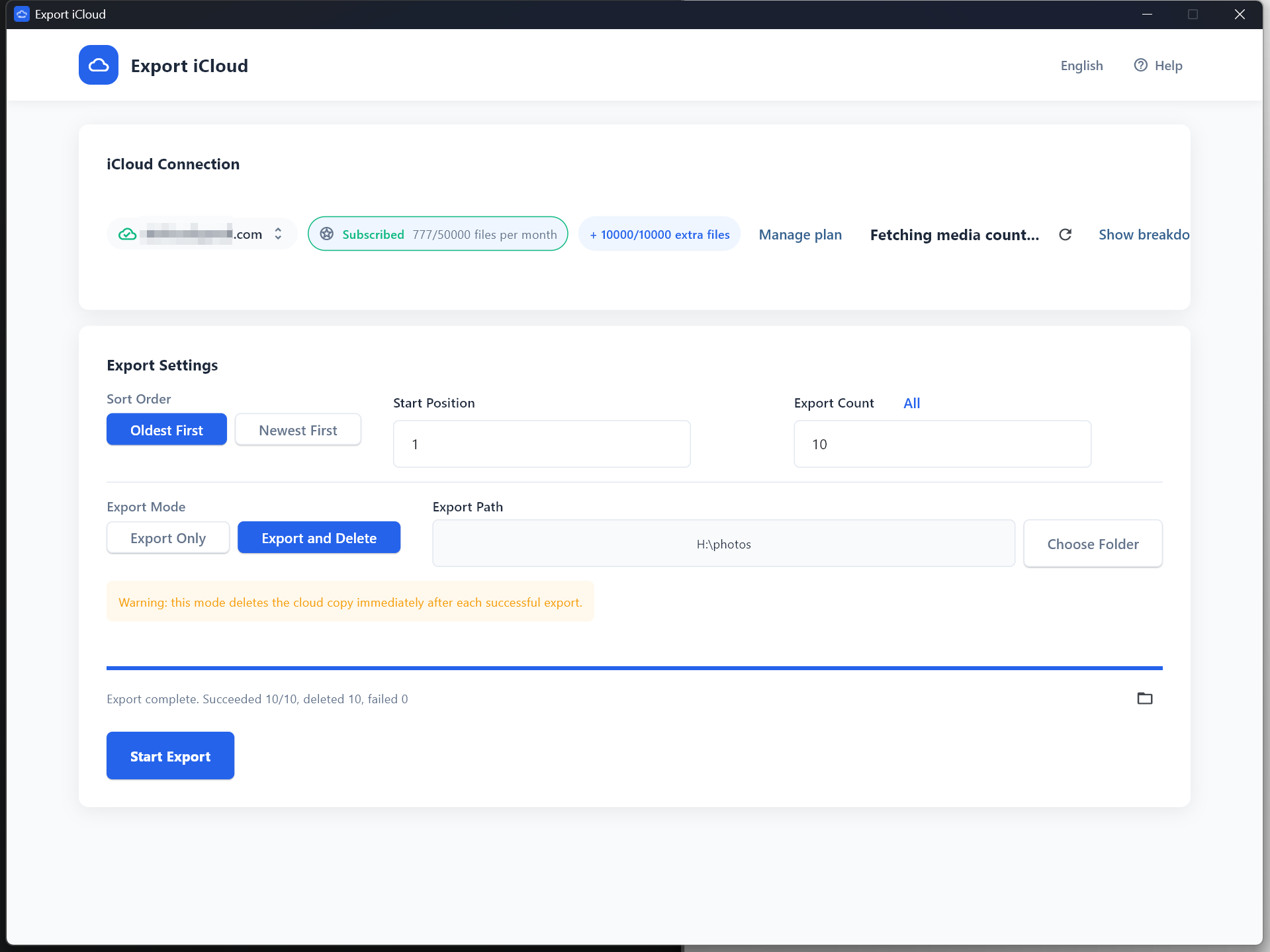Open the English language selector
Screen dimensions: 1270x952
(x=1081, y=65)
